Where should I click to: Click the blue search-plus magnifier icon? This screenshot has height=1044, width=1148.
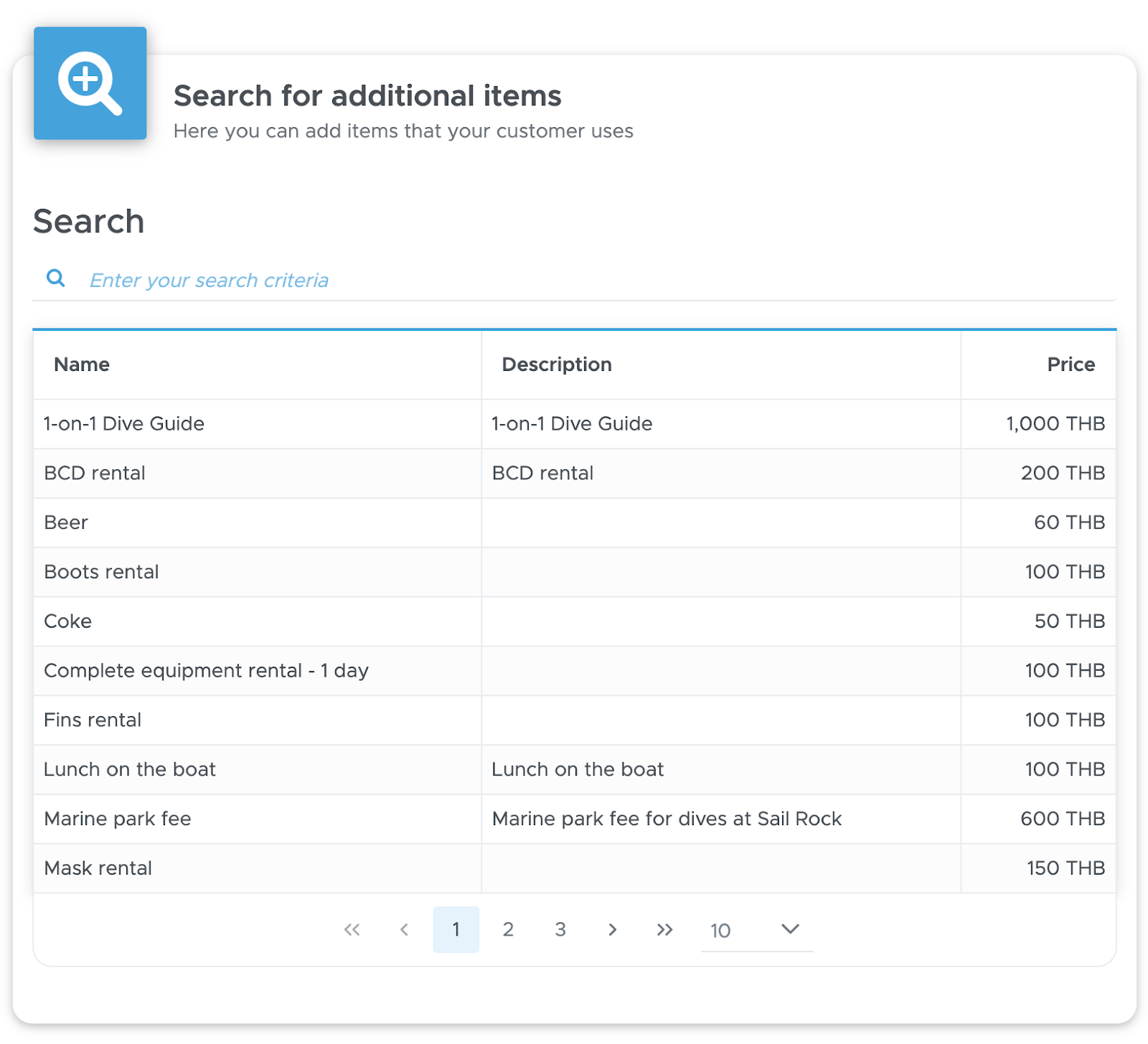pyautogui.click(x=90, y=83)
